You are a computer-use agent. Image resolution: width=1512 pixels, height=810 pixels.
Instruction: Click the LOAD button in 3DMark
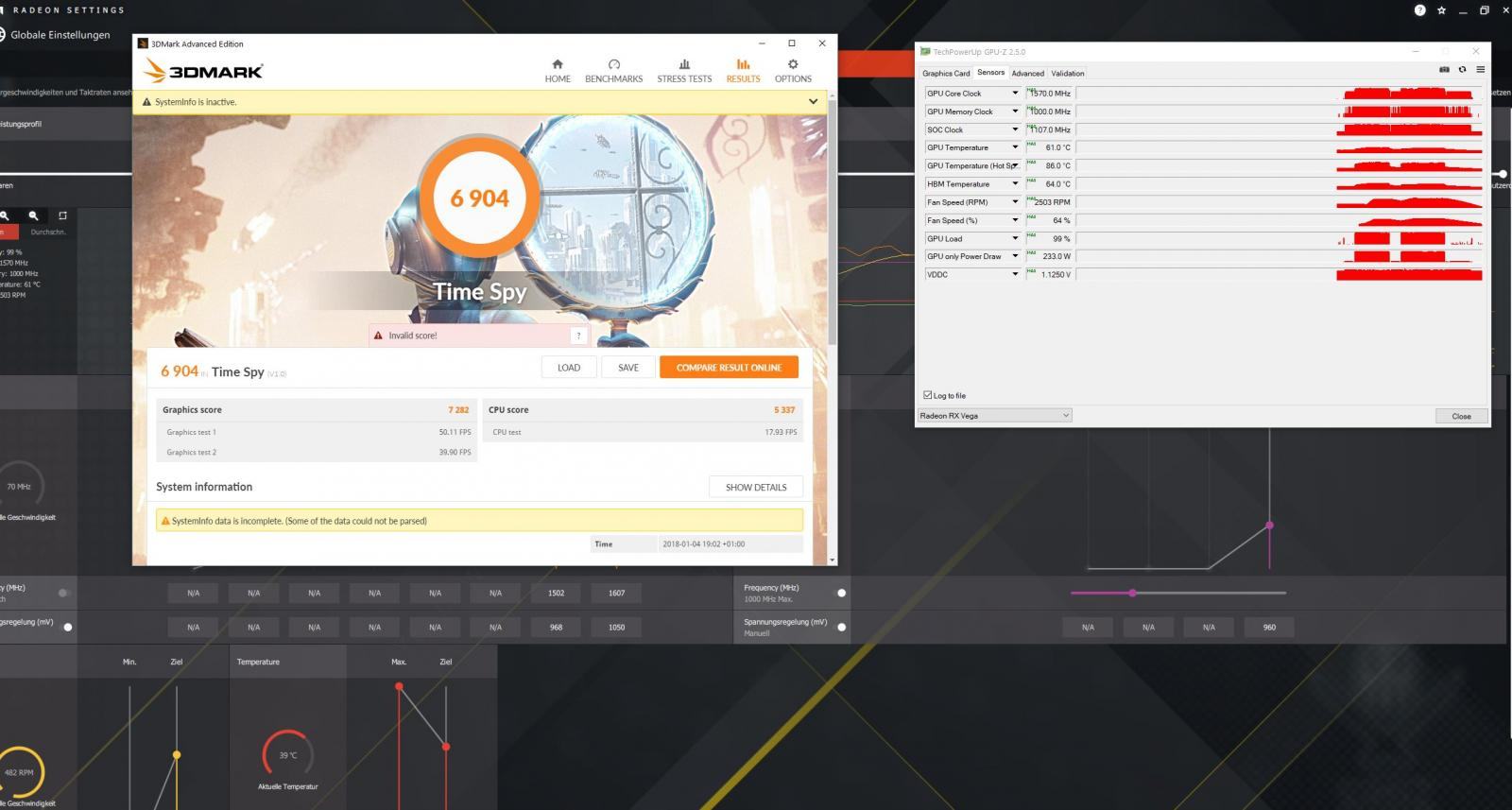click(x=569, y=368)
